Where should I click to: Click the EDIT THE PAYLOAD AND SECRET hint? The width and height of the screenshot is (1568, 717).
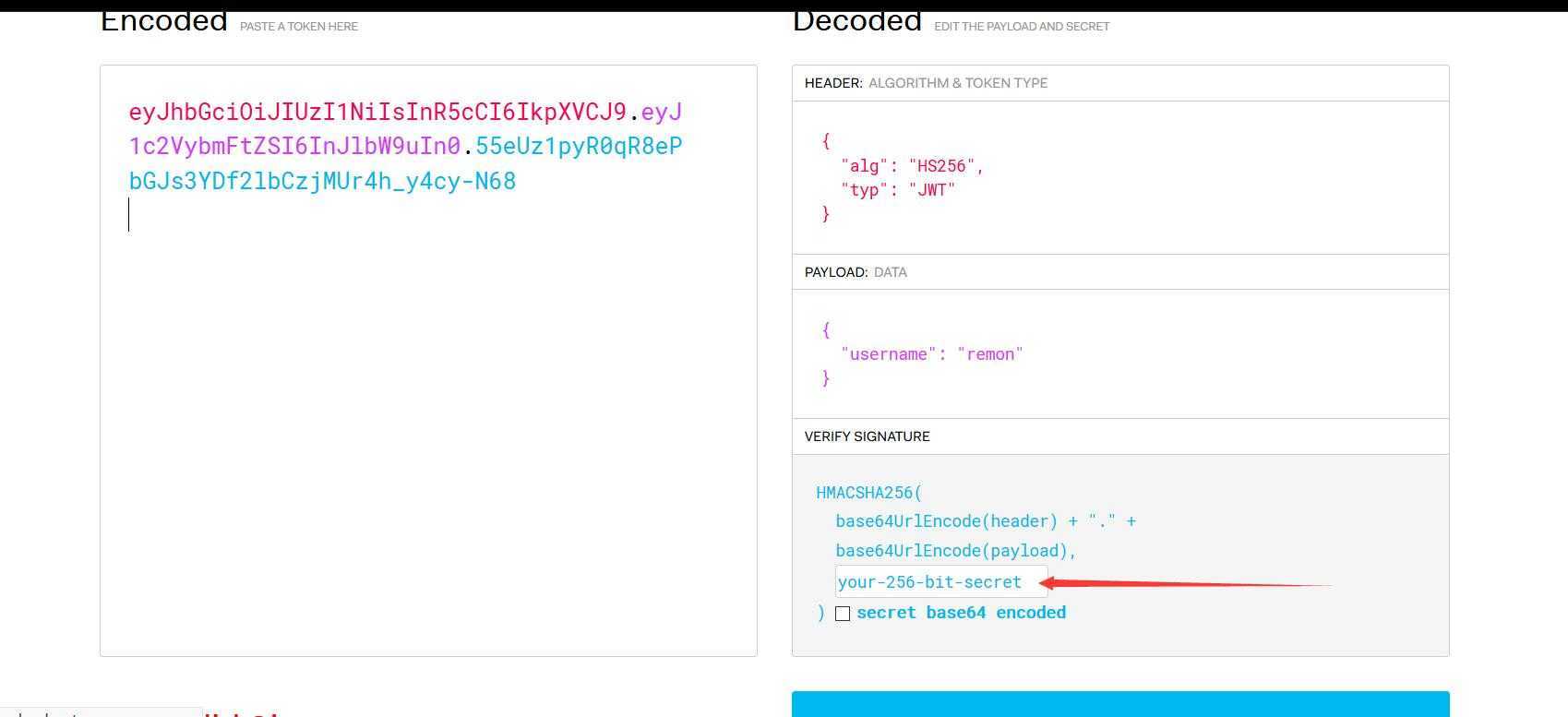click(x=1022, y=27)
